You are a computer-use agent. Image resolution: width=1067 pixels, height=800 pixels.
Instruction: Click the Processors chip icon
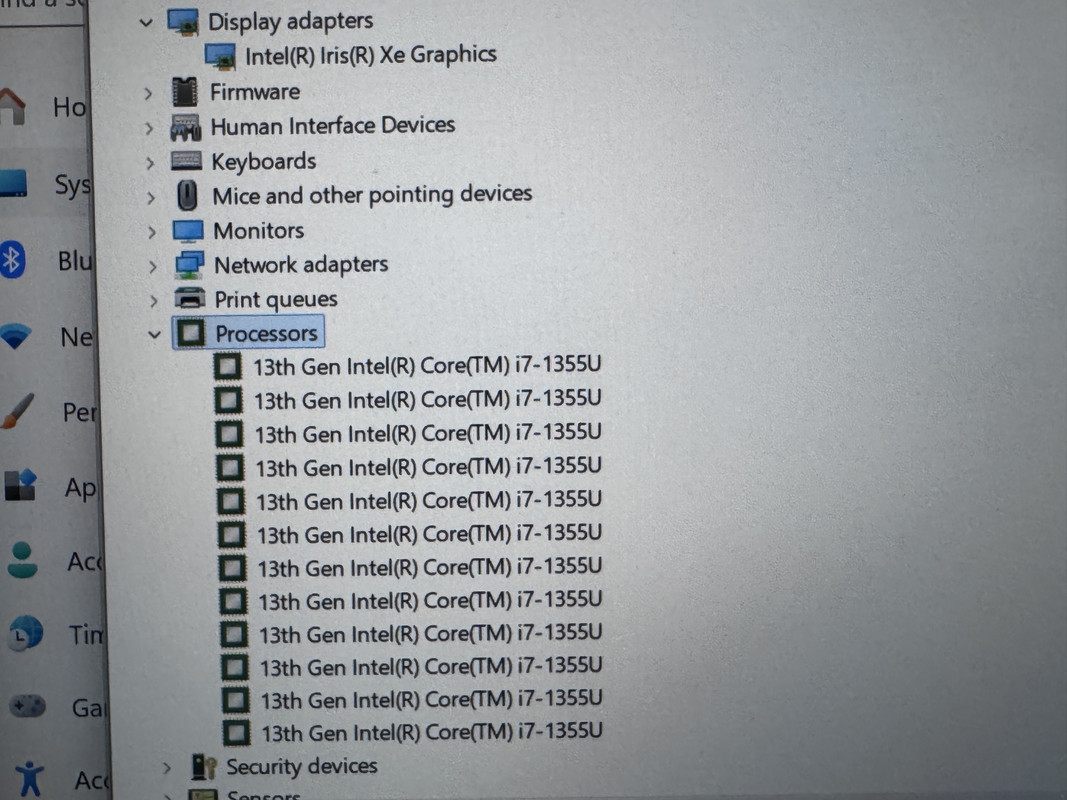point(191,333)
